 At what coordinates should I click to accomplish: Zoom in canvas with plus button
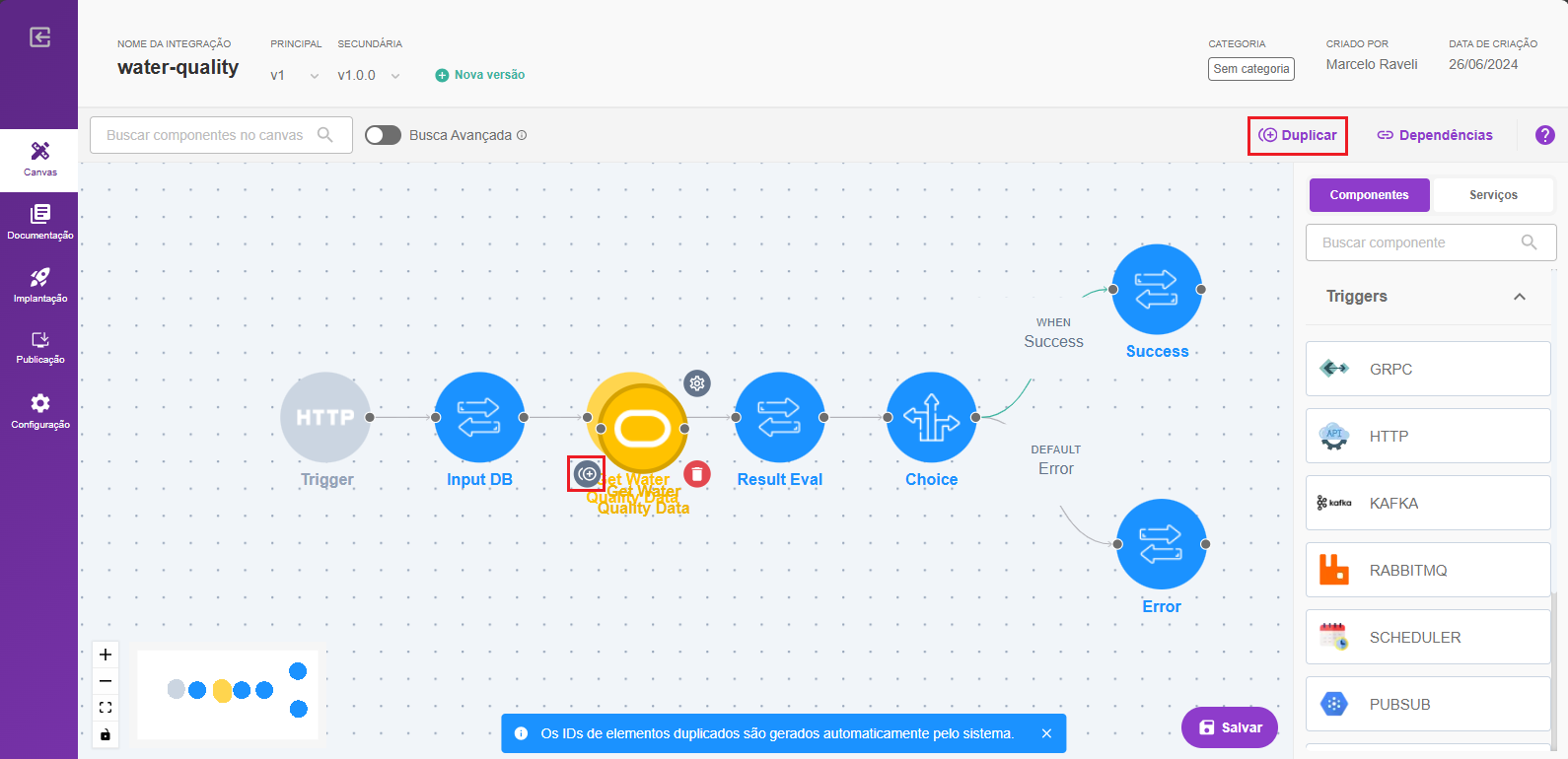click(106, 655)
